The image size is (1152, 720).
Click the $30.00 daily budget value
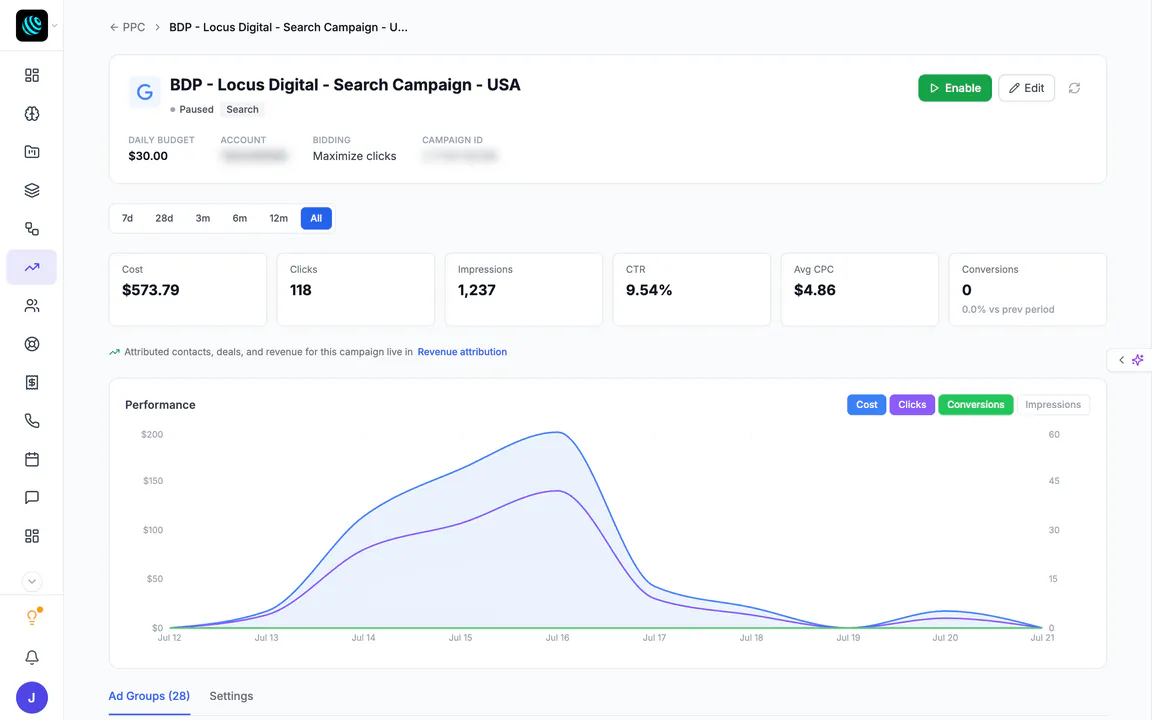[148, 156]
